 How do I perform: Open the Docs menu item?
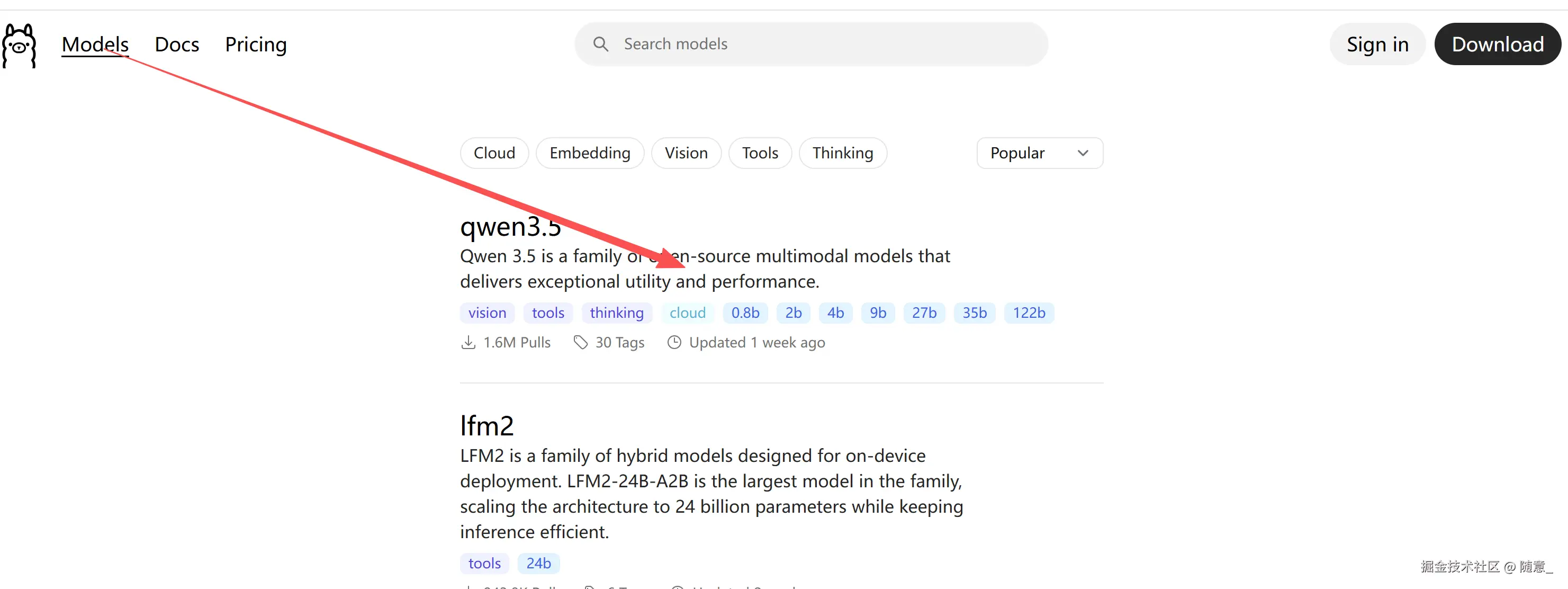click(176, 44)
